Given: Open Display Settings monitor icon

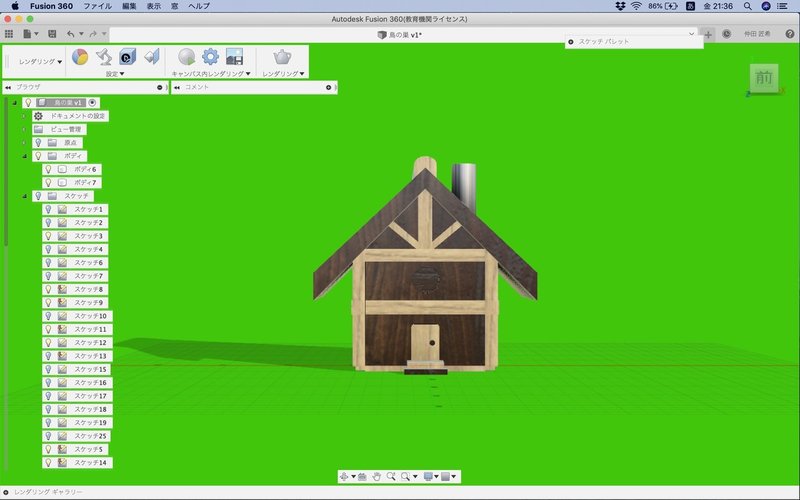Looking at the screenshot, I should pyautogui.click(x=428, y=477).
